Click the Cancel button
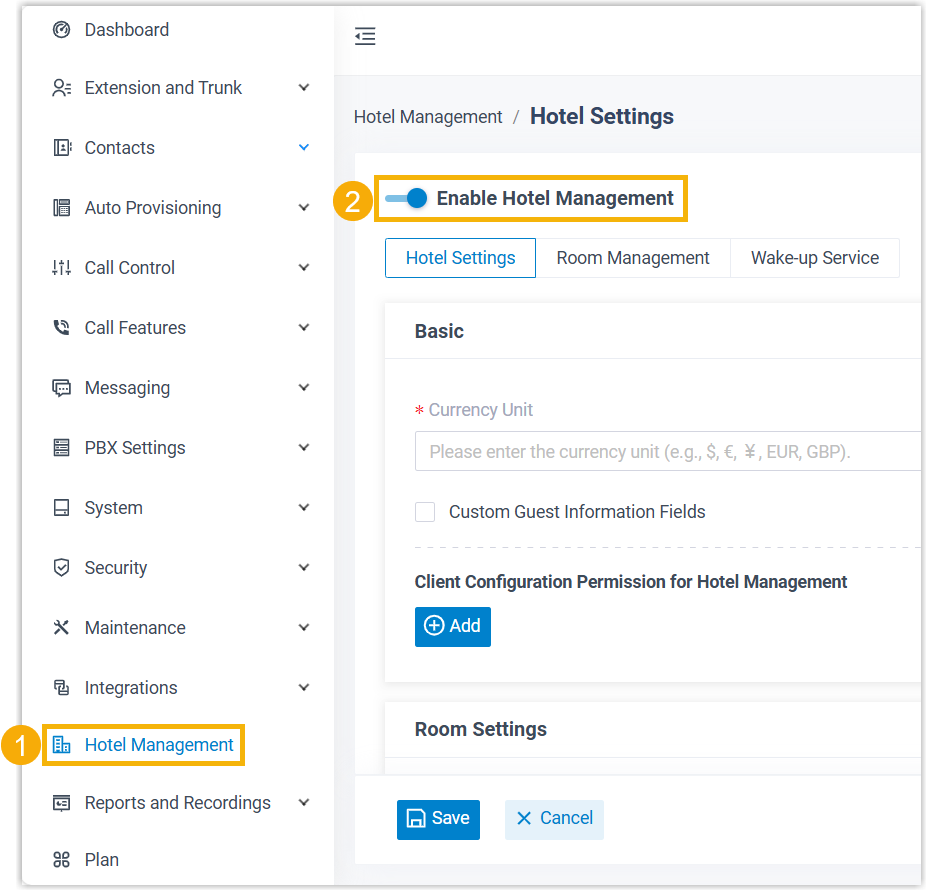This screenshot has width=927, height=891. pos(554,819)
